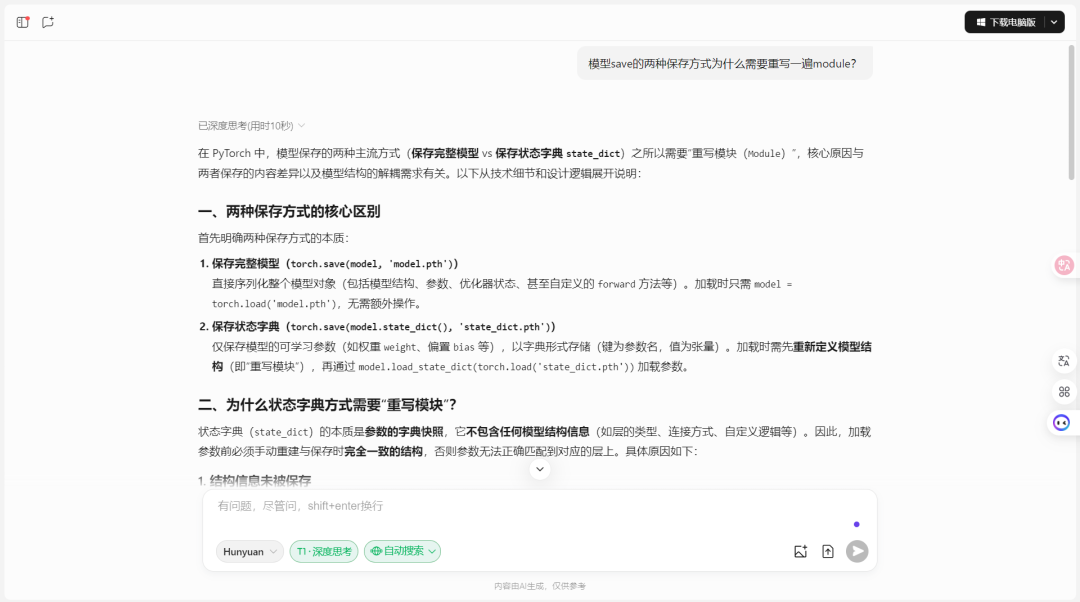
Task: Click the purple dot indicator near input
Action: (x=856, y=524)
